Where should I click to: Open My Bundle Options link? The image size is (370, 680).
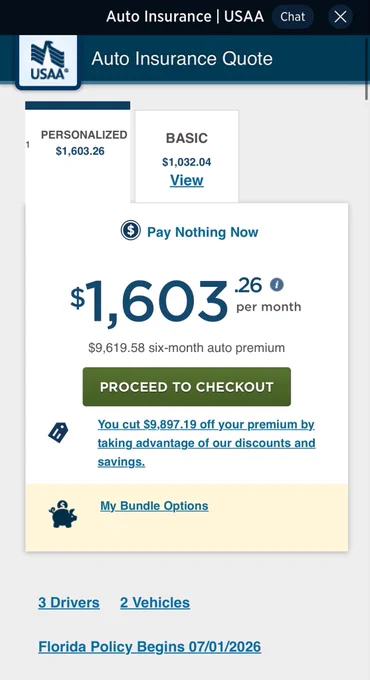point(154,506)
